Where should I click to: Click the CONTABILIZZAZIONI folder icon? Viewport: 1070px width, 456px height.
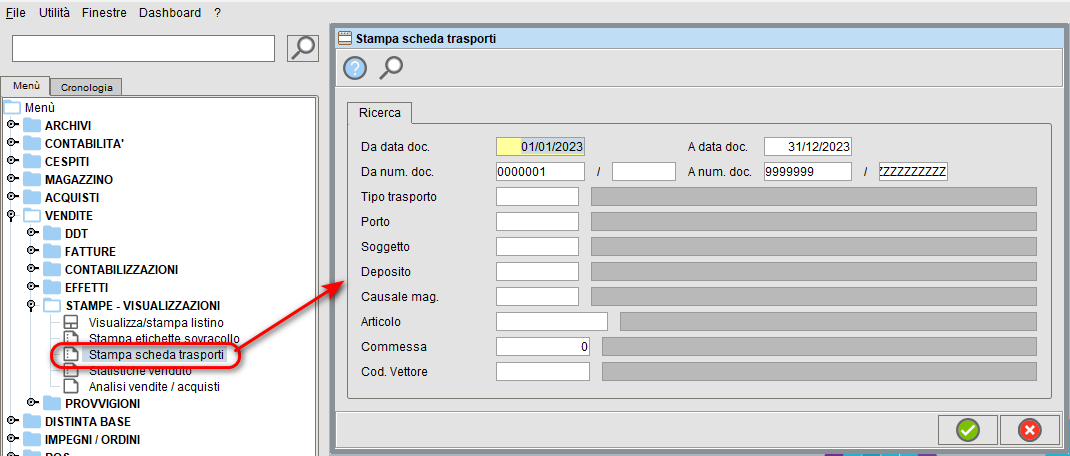[x=52, y=269]
